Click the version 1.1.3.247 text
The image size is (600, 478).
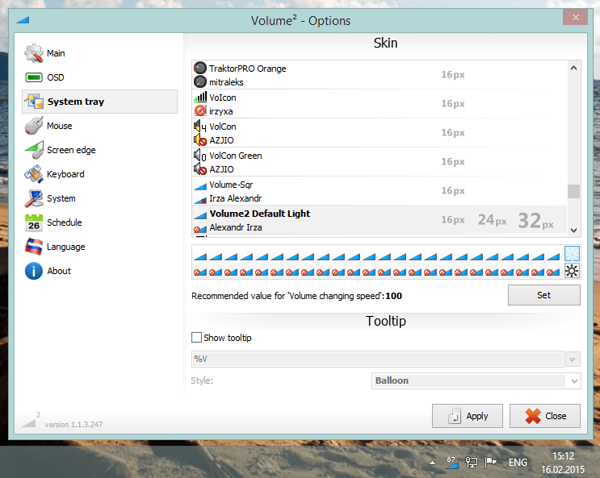73,424
